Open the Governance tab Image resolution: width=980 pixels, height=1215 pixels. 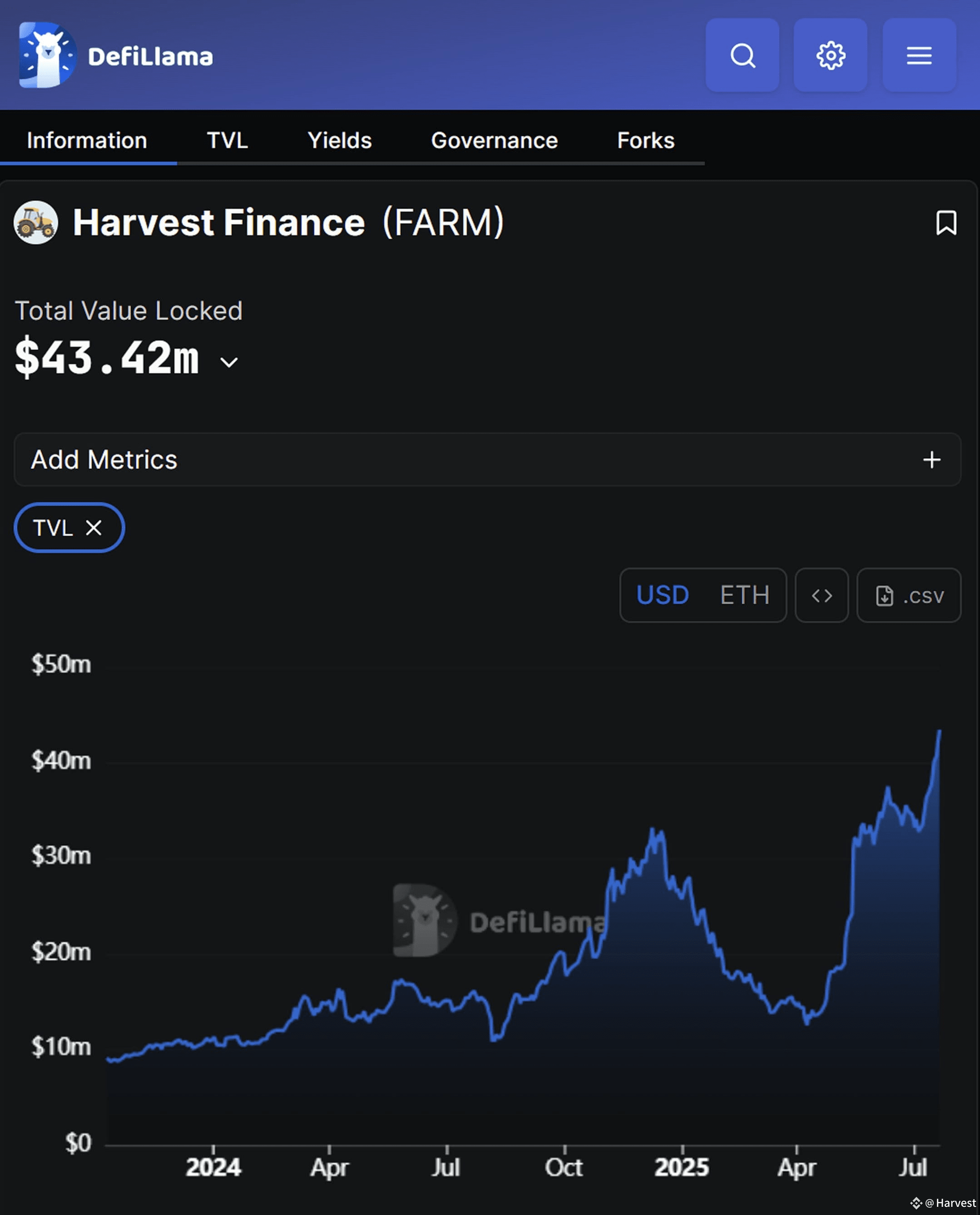point(495,140)
